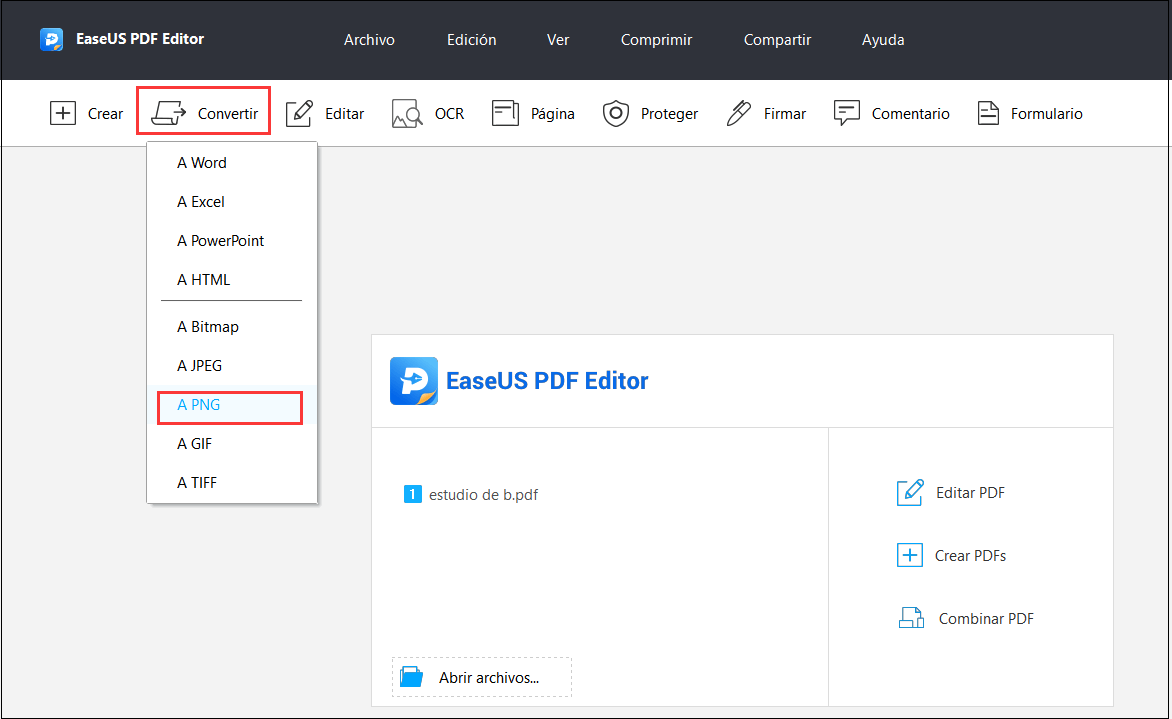Open recent file estudio de b.pdf

tap(484, 495)
